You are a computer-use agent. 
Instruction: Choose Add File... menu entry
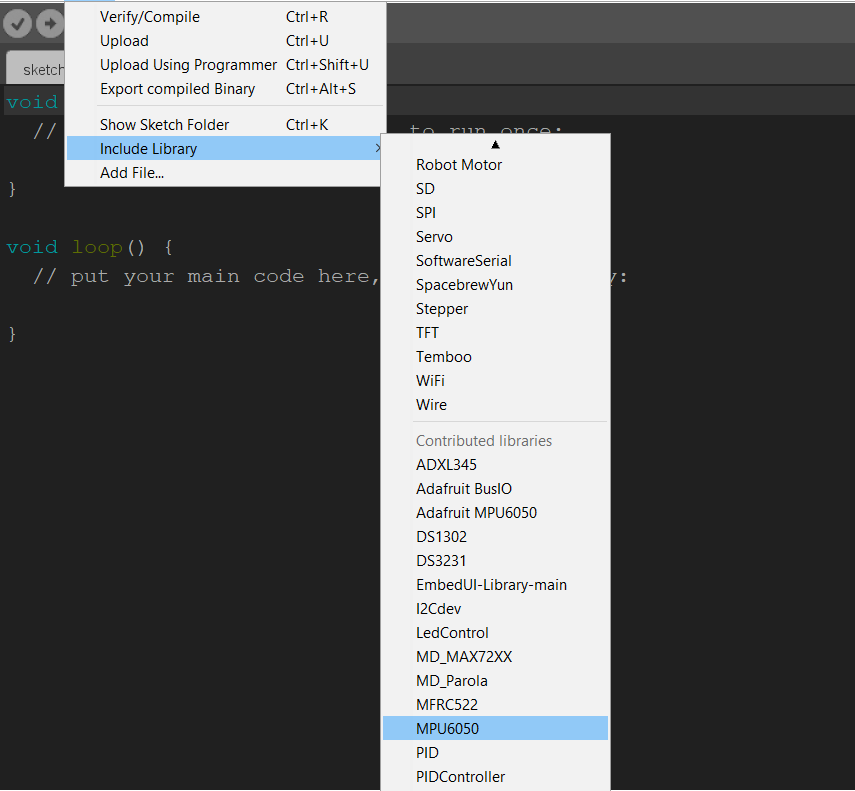pyautogui.click(x=225, y=173)
